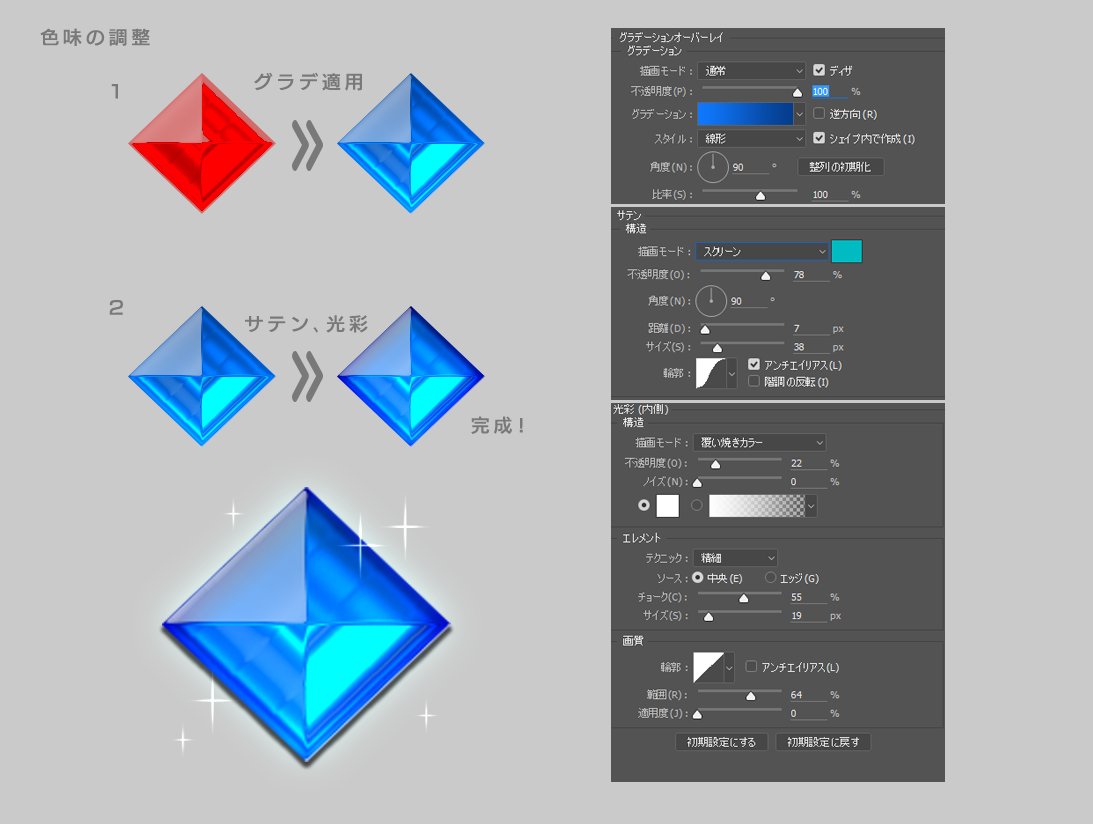The height and width of the screenshot is (824, 1093).
Task: Open the Satin blend mode dropdown showing スクリーン
Action: point(763,251)
